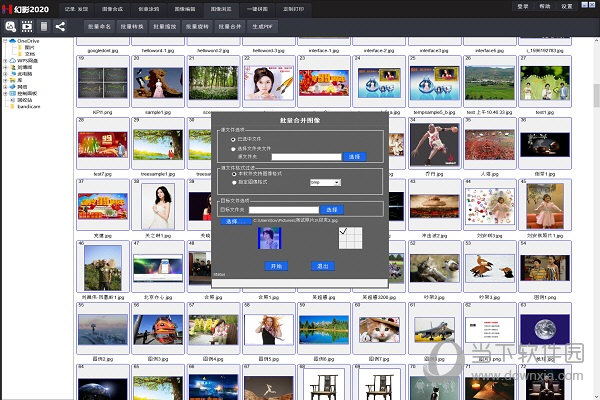Select the 选择文件夹文件 radio option
Viewport: 600px width, 400px height.
tap(233, 148)
